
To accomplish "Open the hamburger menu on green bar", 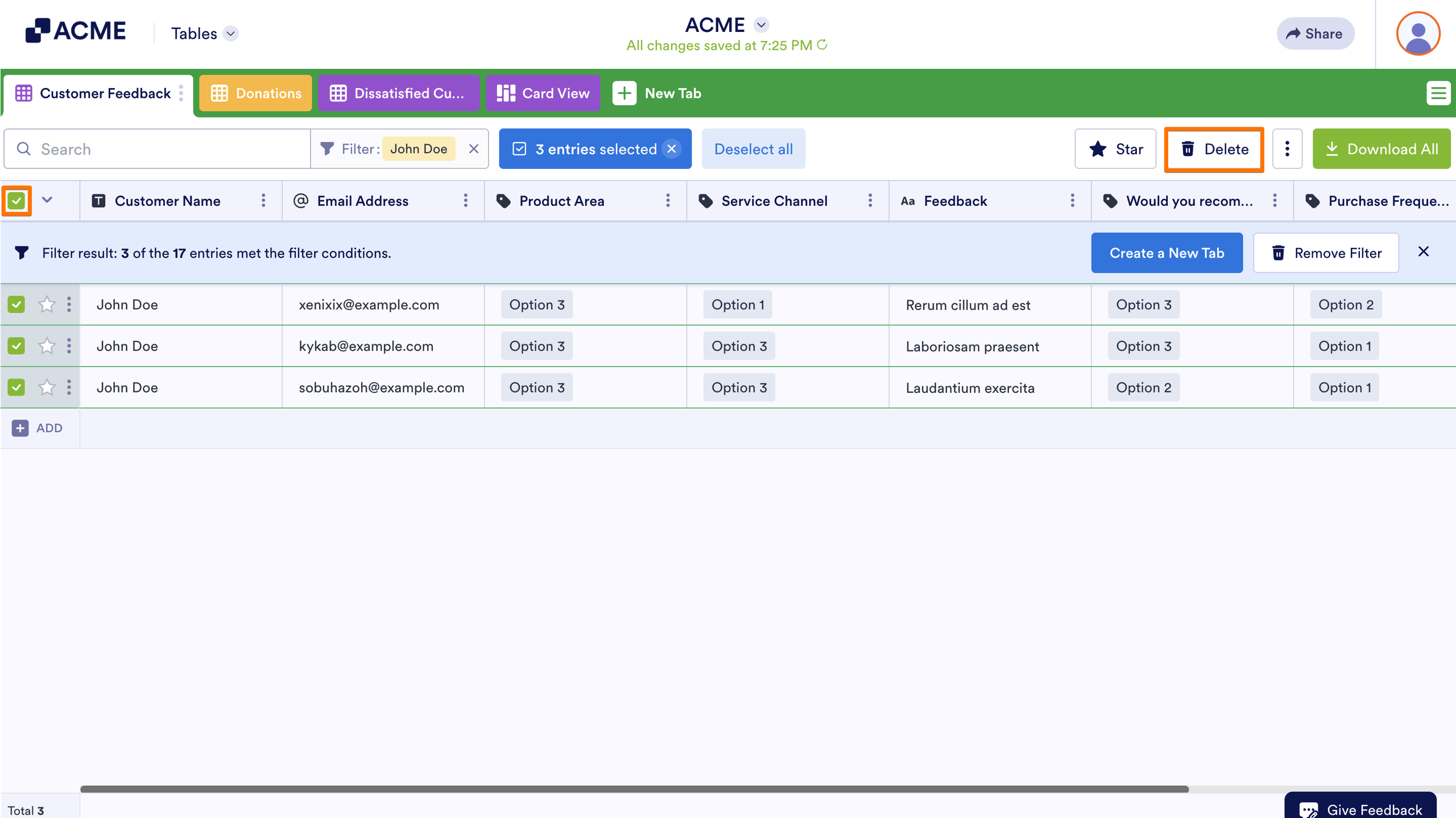I will 1438,93.
